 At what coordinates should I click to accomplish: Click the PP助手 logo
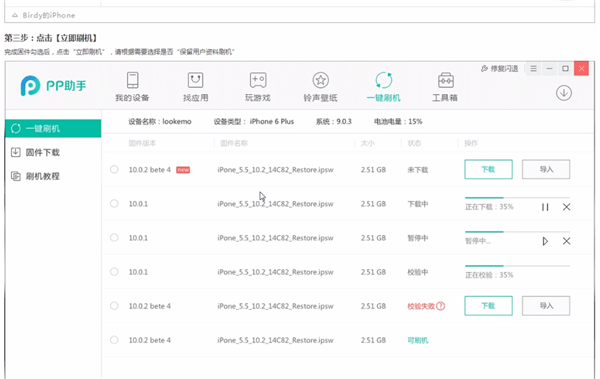53,85
